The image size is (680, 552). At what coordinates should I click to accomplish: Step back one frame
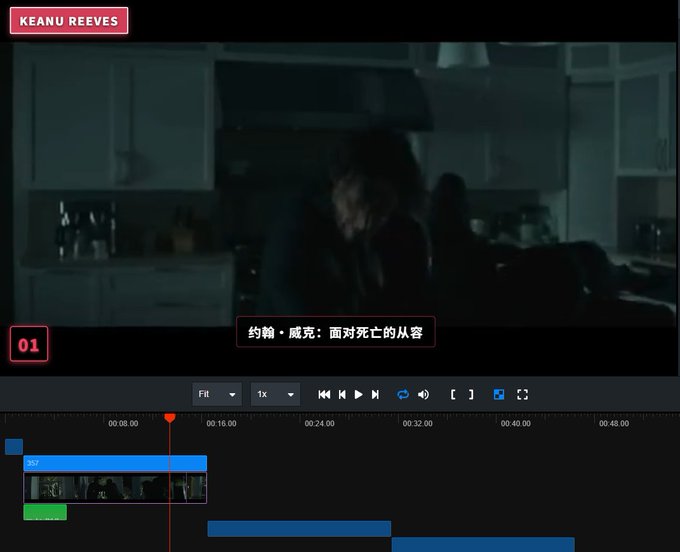[x=342, y=394]
